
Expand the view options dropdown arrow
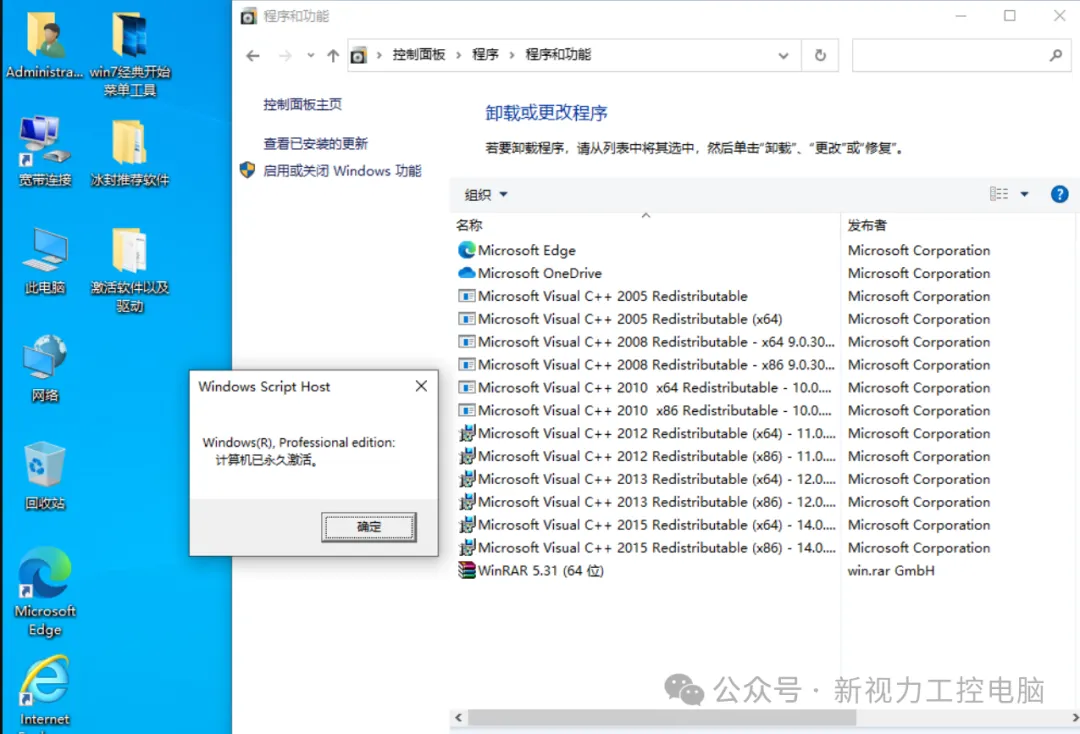pos(1024,194)
